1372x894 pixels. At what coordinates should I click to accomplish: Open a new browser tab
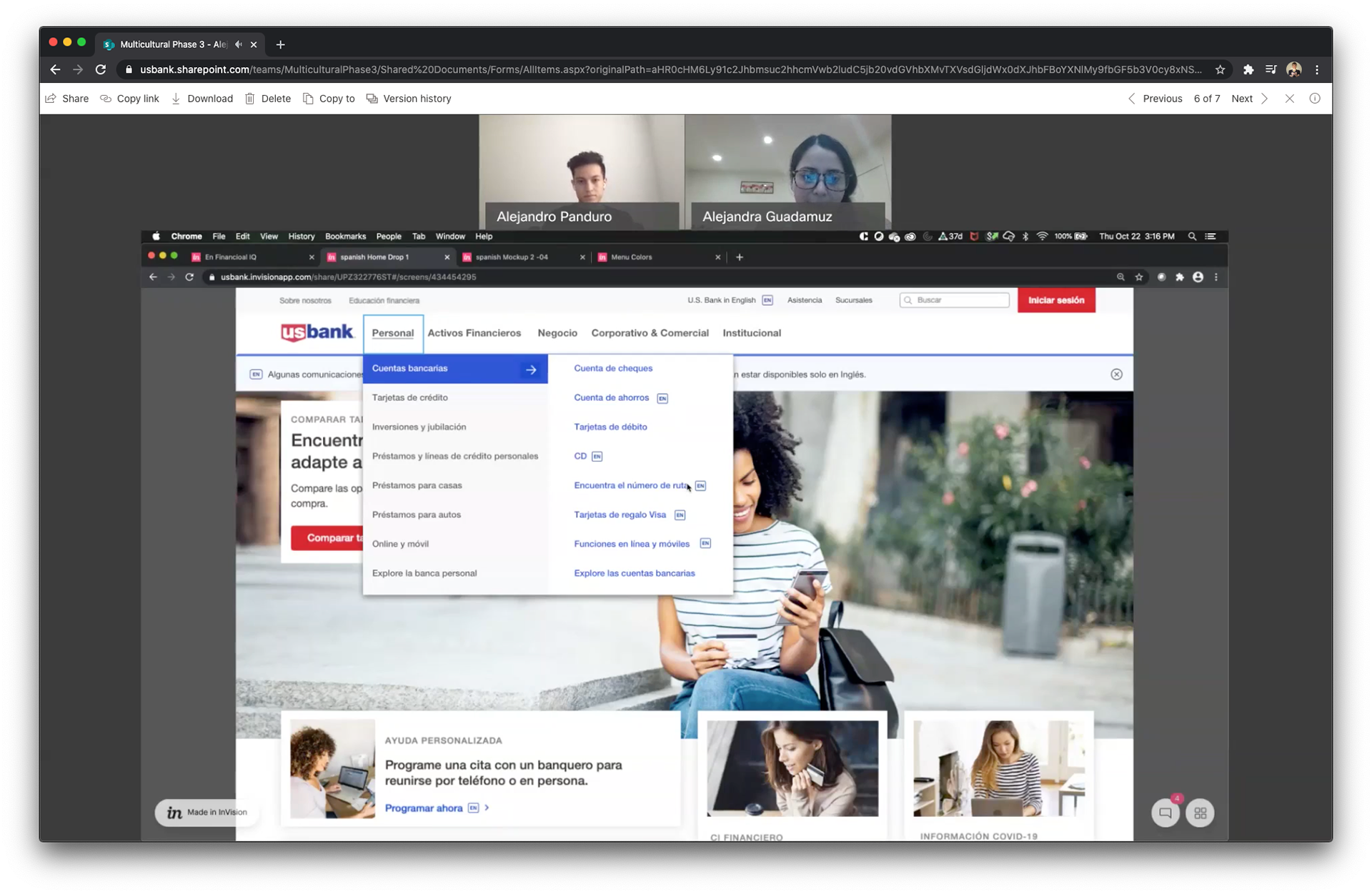click(x=280, y=44)
